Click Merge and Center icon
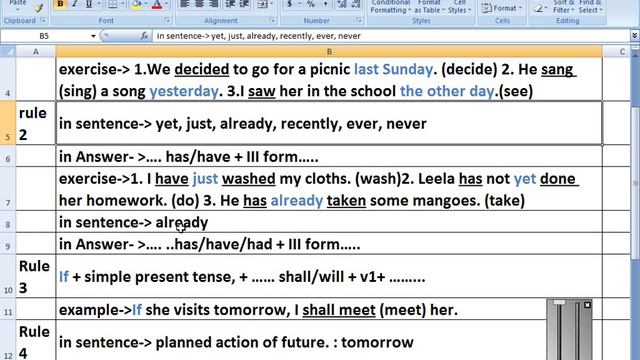Screen dimensions: 640x360 point(262,4)
